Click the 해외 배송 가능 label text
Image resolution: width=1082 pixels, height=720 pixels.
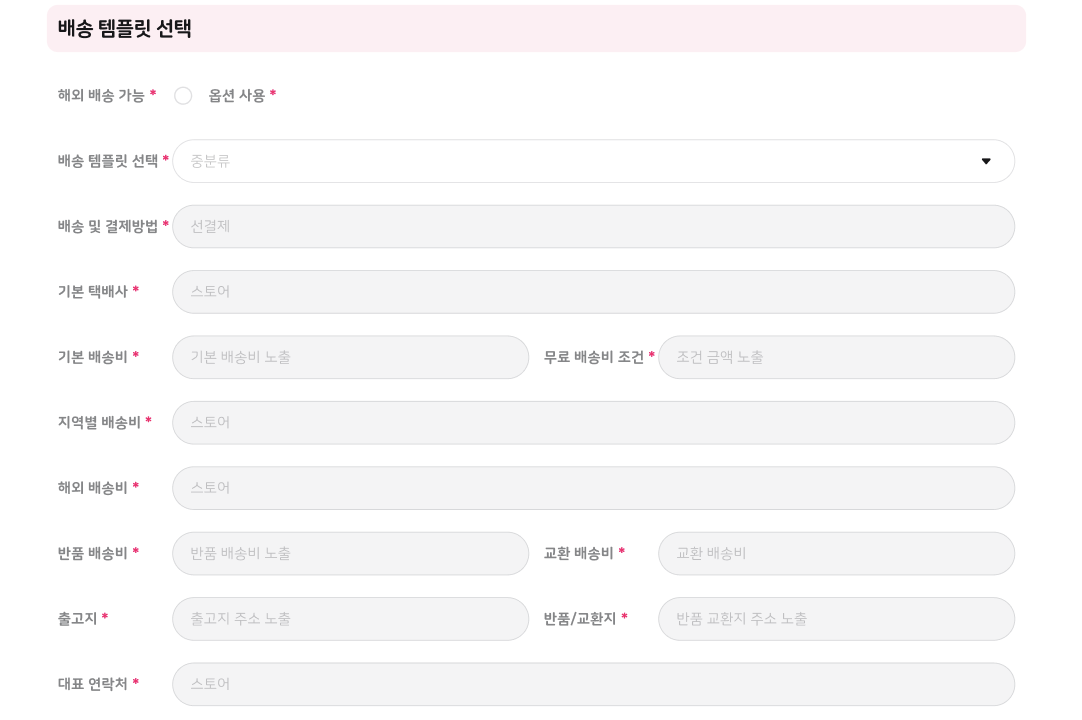101,96
